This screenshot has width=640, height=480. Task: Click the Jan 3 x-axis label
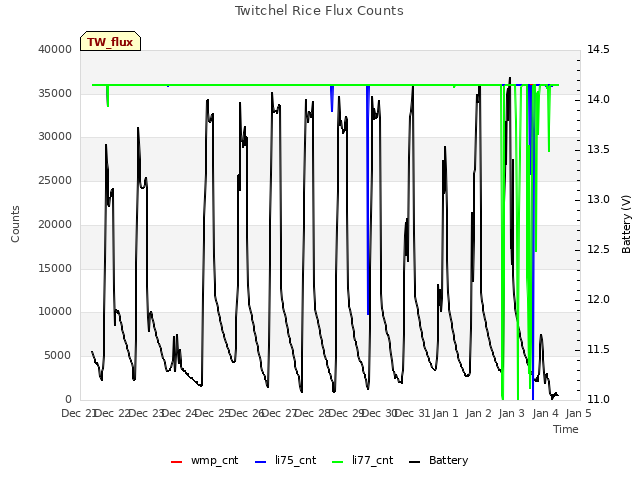click(512, 413)
